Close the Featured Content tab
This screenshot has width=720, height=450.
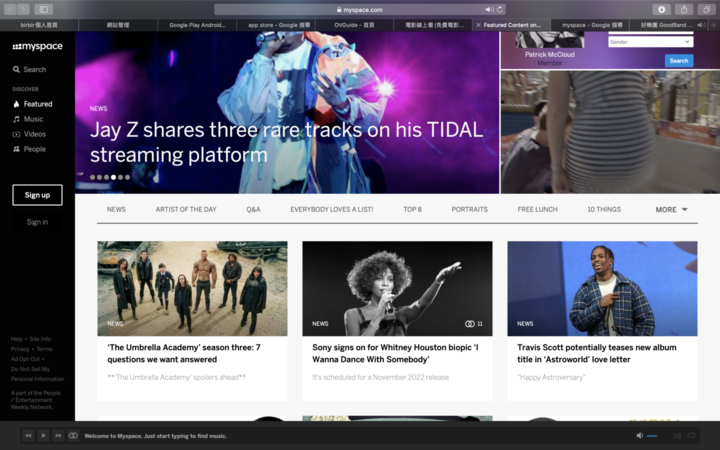[478, 25]
